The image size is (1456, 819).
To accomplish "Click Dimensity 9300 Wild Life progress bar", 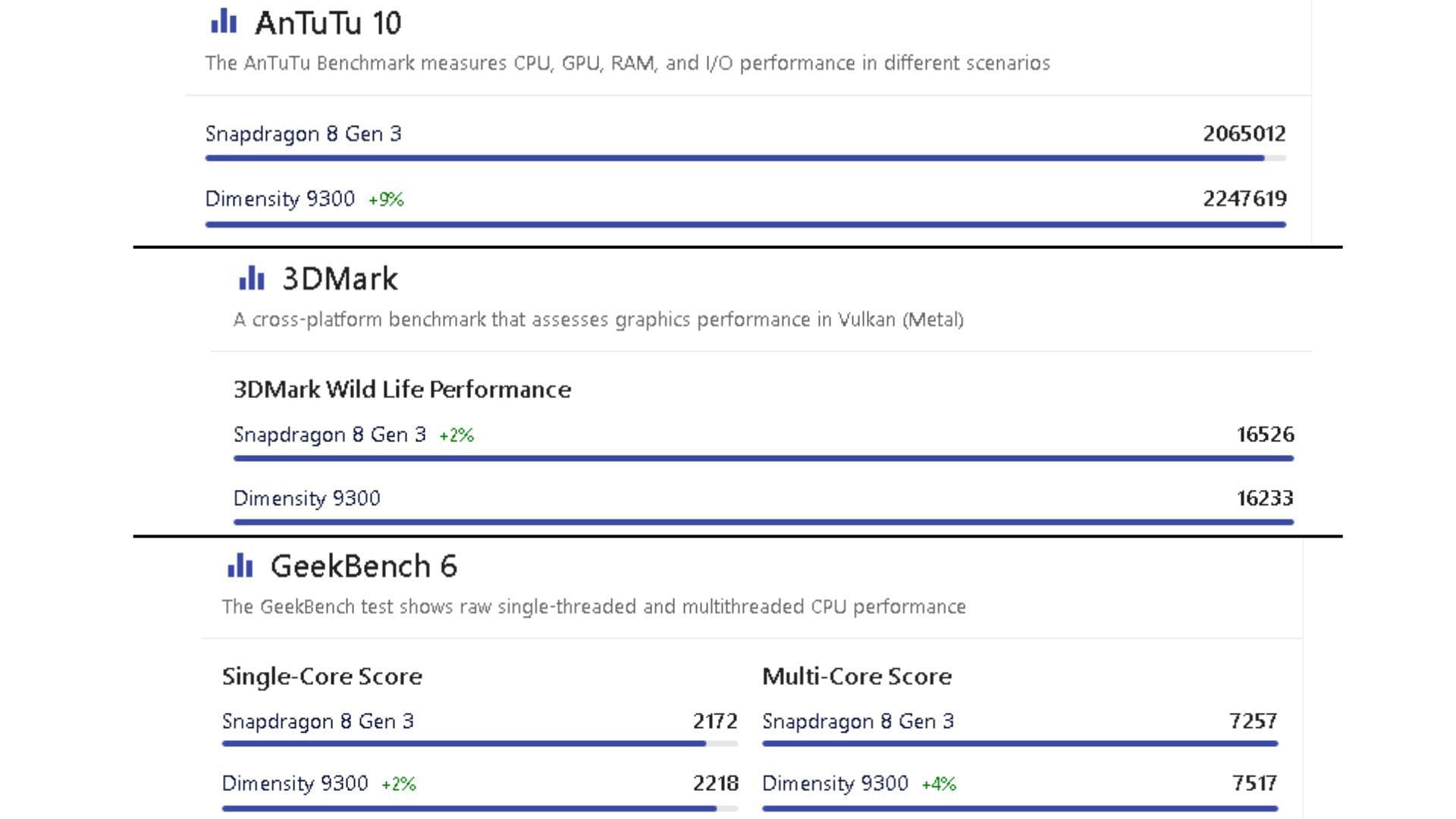I will point(763,522).
